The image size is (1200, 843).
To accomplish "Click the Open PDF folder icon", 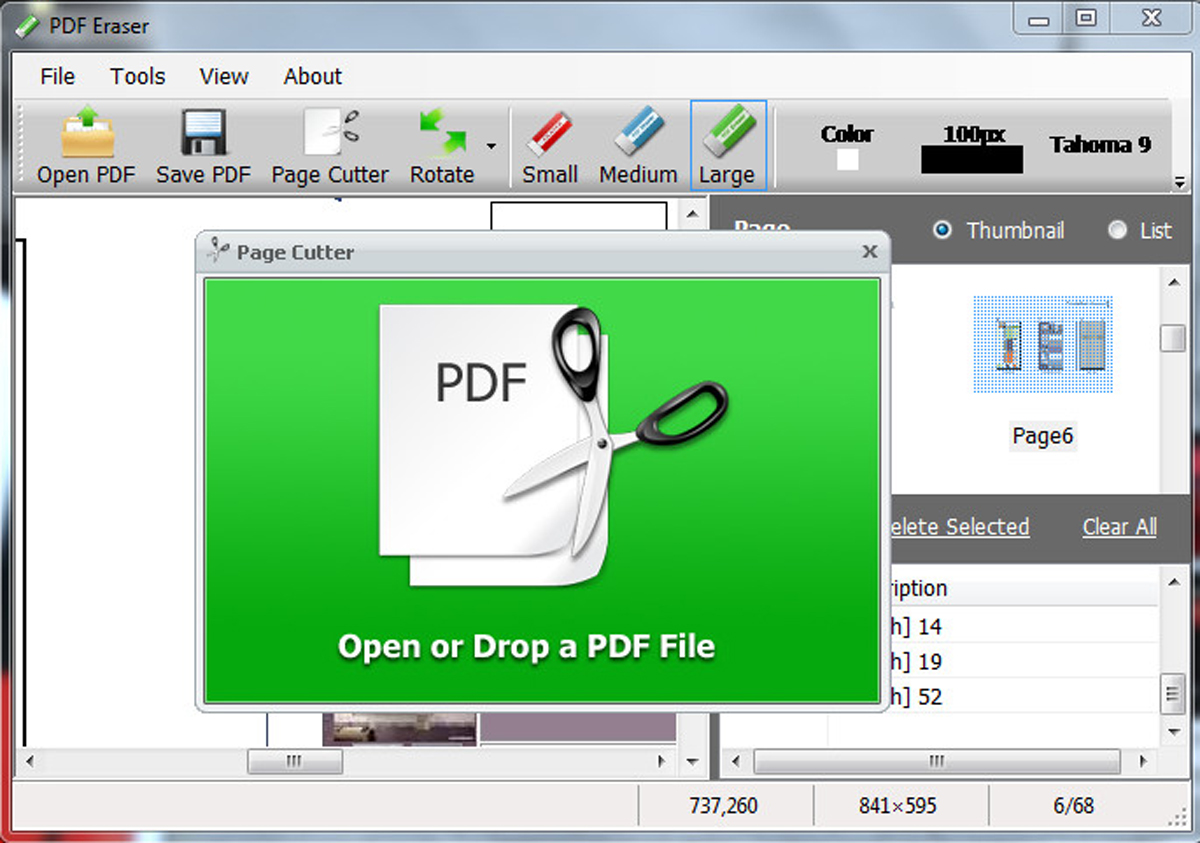I will pyautogui.click(x=86, y=135).
